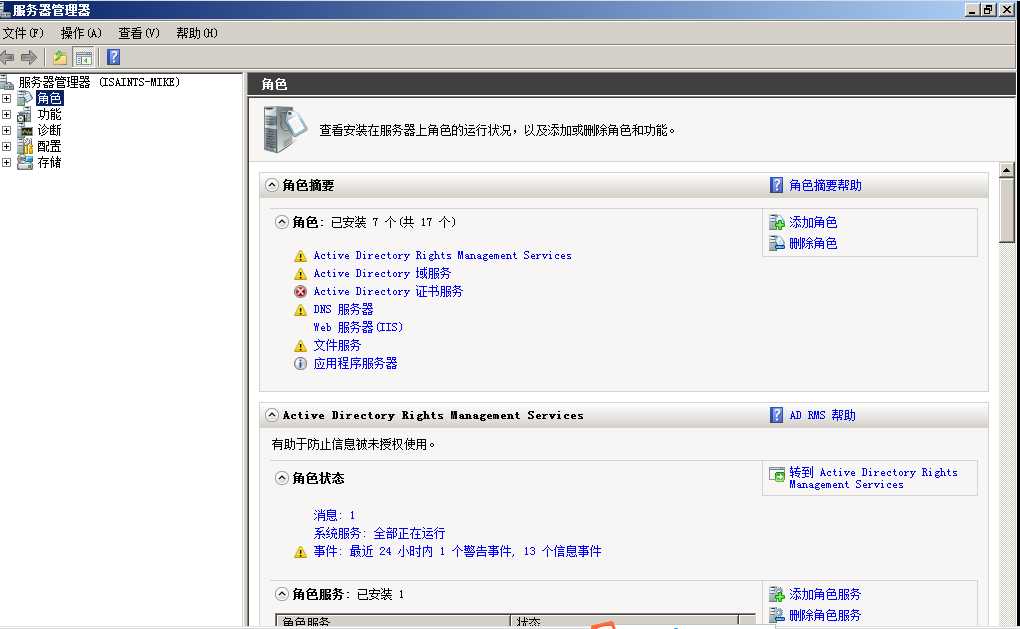Viewport: 1020px width, 629px height.
Task: Click the 添加角色服务 link text
Action: [825, 594]
